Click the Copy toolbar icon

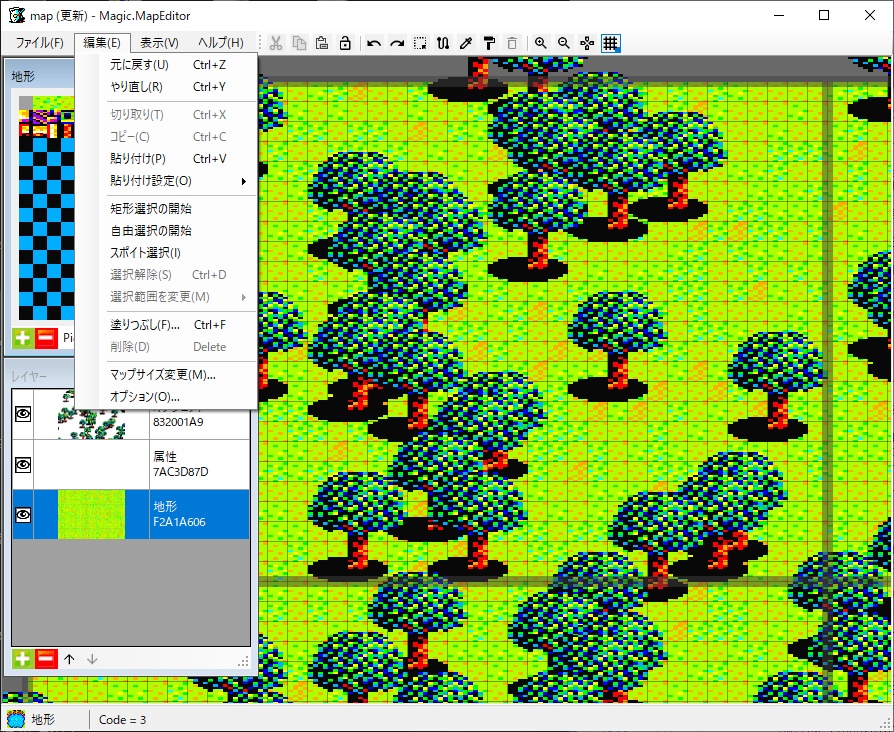(x=299, y=43)
